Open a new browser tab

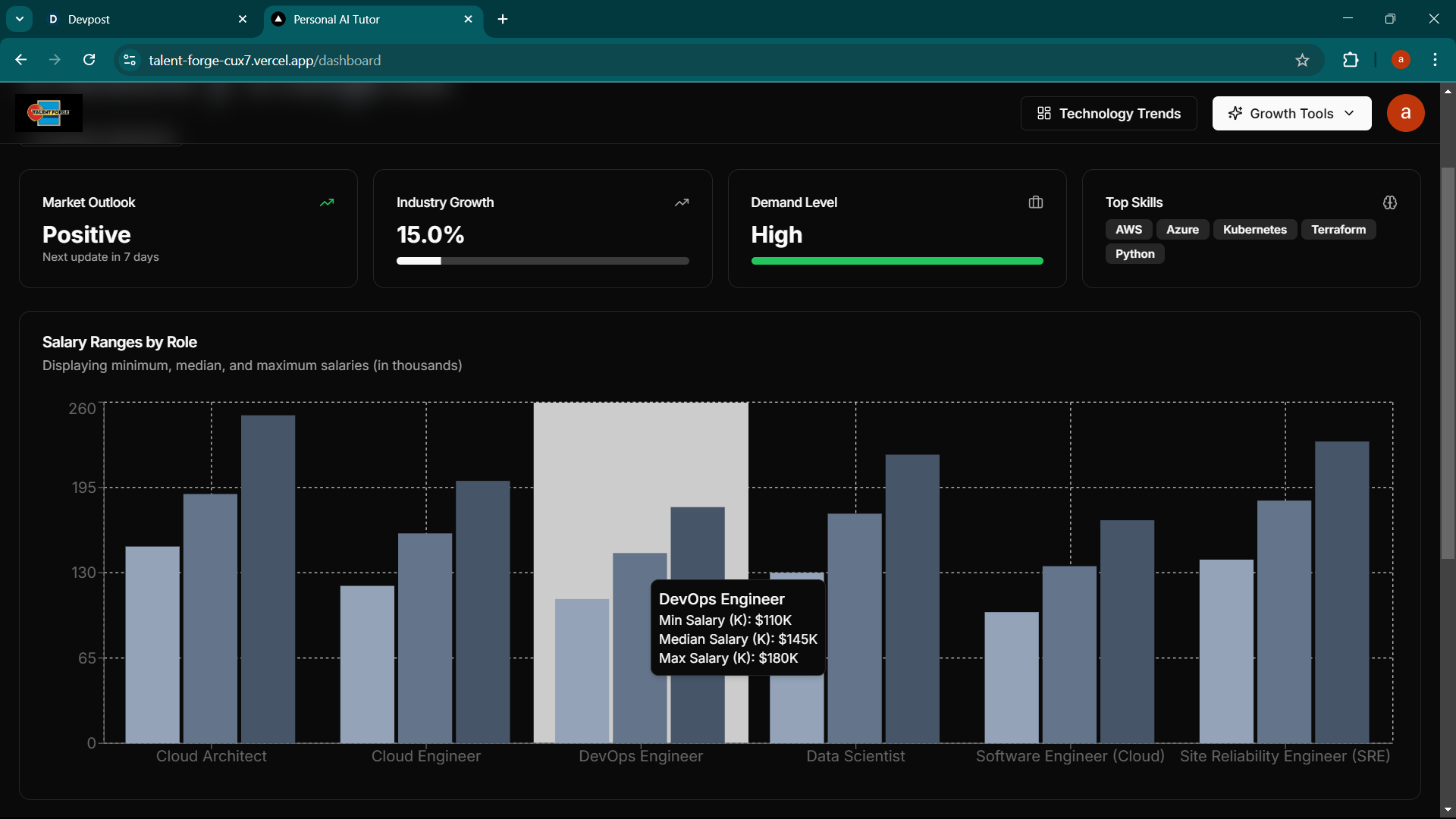click(503, 19)
